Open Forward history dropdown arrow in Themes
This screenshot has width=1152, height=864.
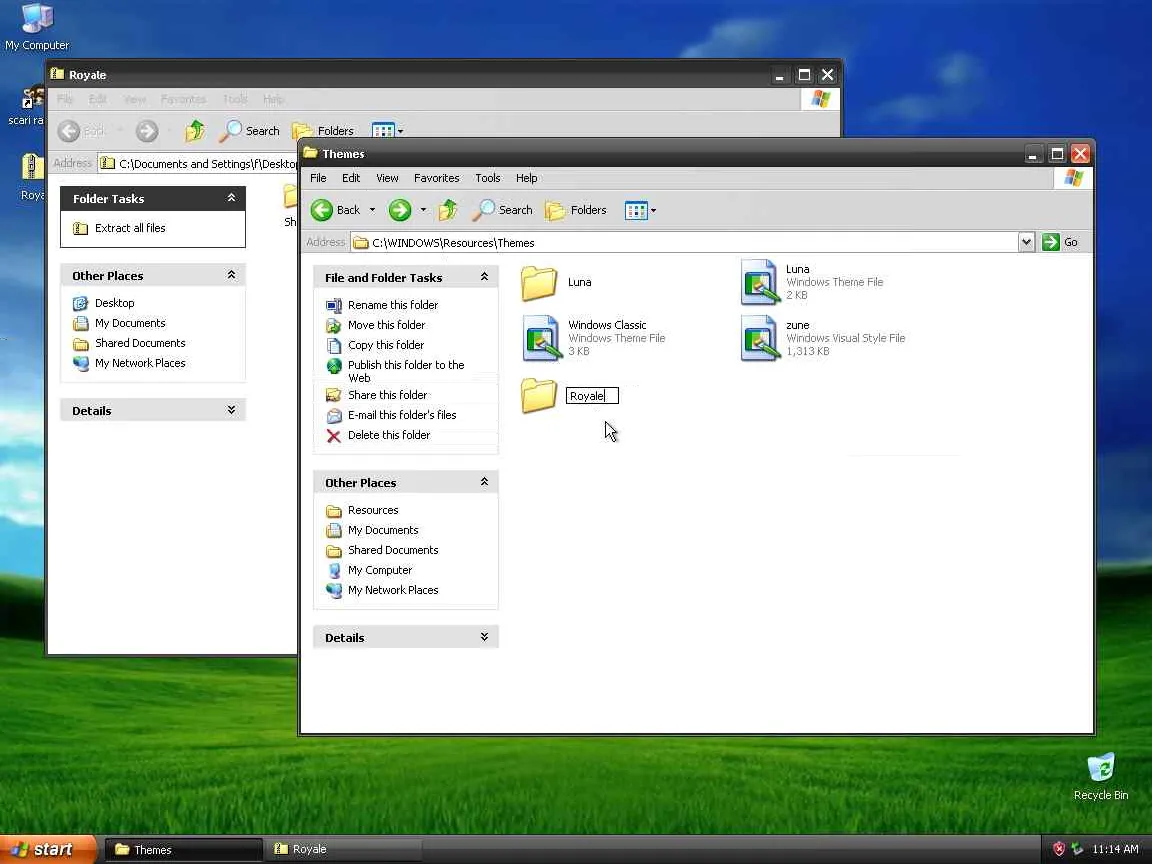click(423, 210)
